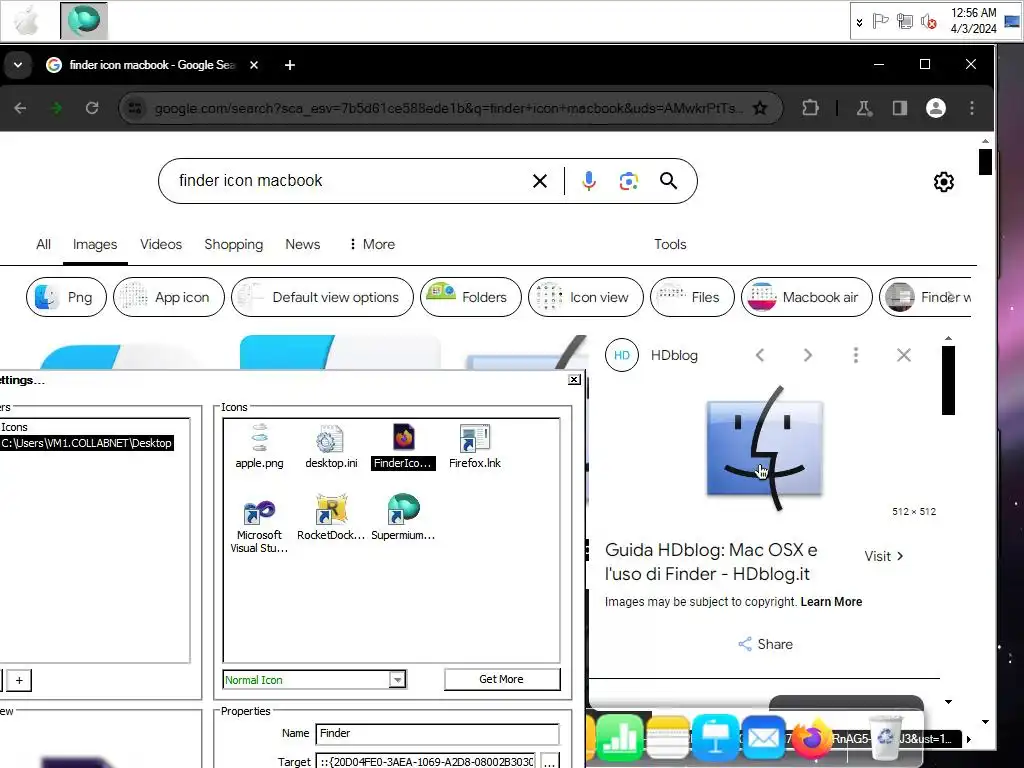1024x768 pixels.
Task: Close the HDblog image preview panel
Action: click(904, 355)
